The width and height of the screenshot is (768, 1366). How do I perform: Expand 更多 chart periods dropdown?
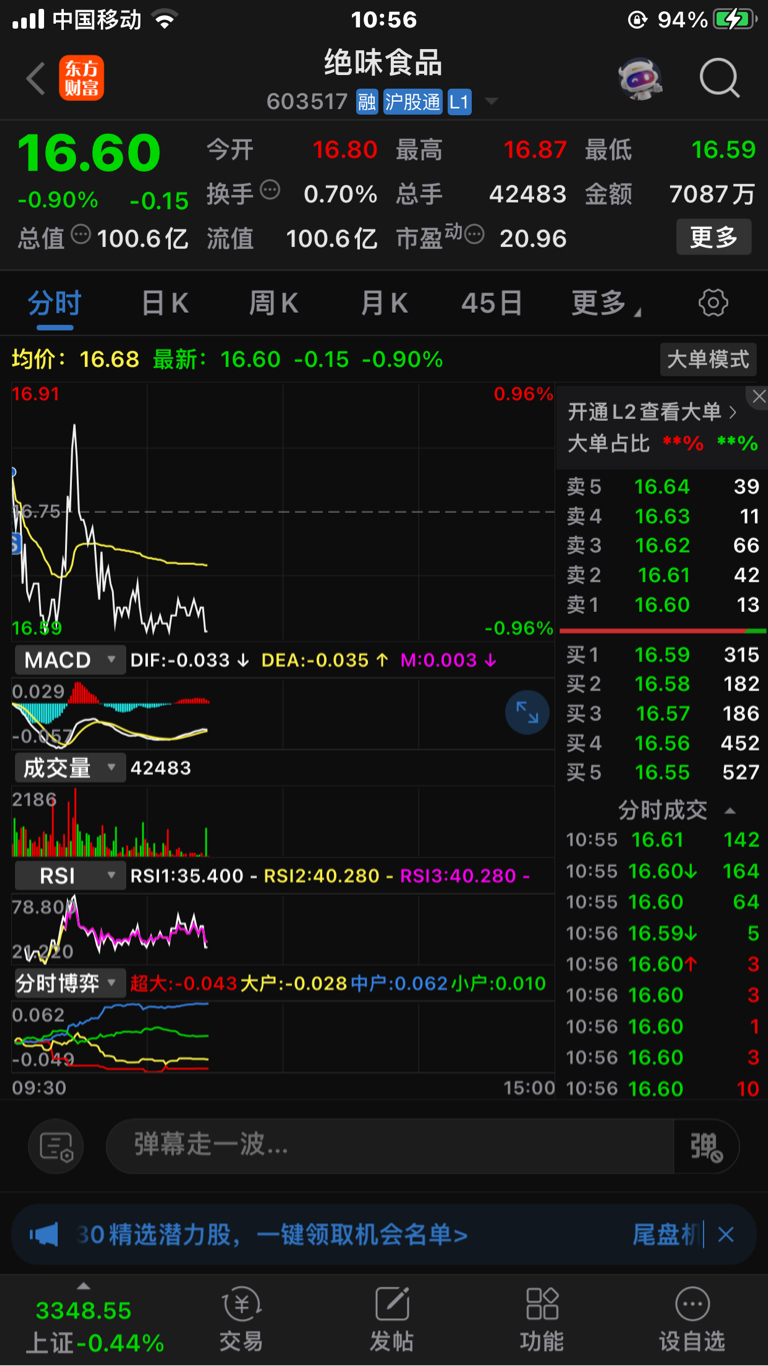click(606, 303)
